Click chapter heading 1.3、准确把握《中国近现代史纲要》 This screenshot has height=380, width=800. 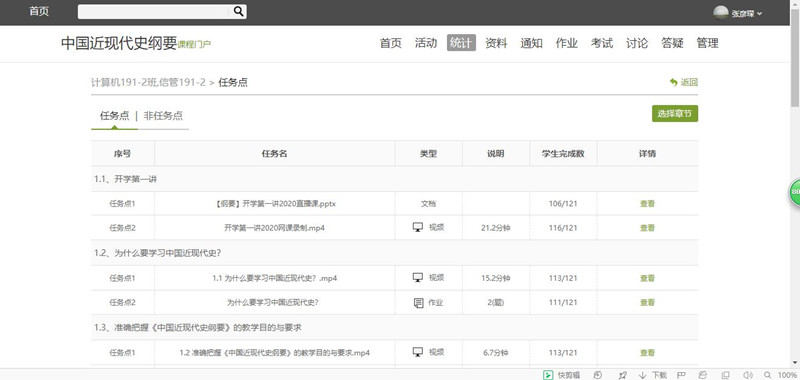point(198,327)
